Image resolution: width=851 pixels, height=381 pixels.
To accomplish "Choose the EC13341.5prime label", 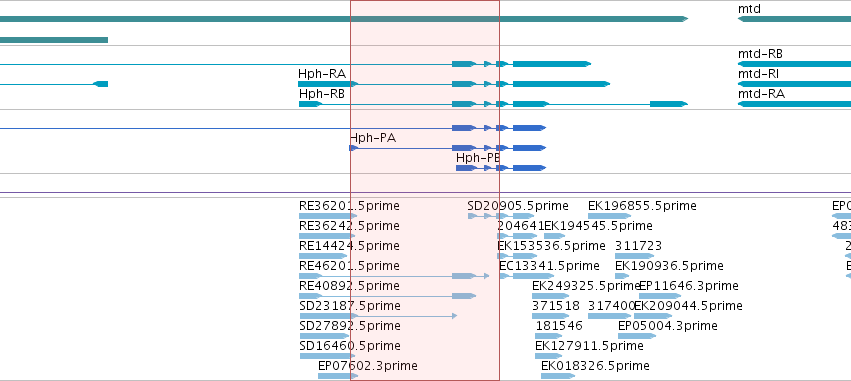I will pyautogui.click(x=549, y=266).
